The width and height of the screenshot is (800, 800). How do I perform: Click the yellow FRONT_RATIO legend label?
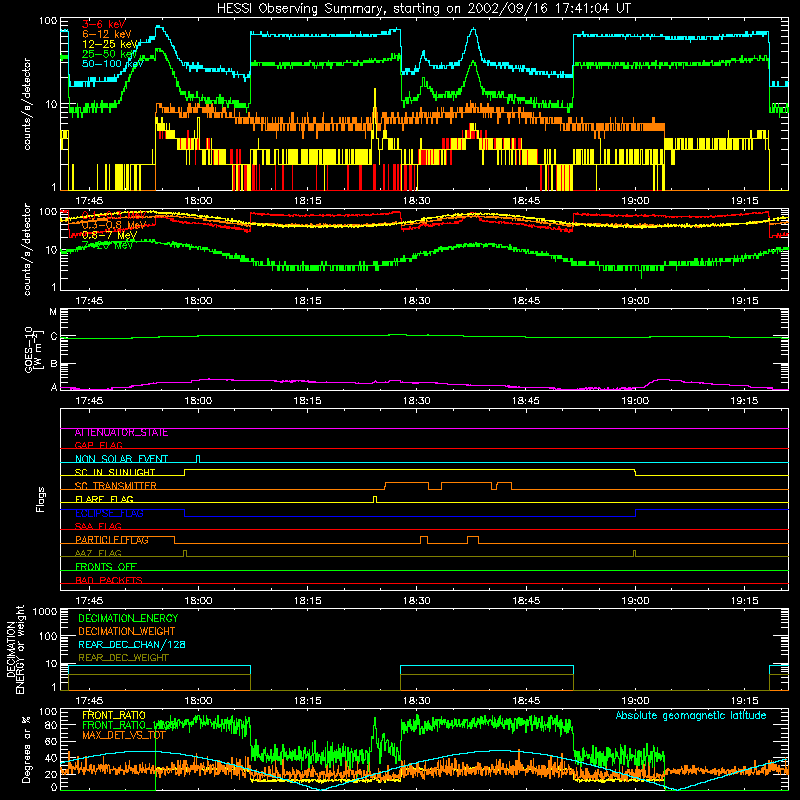pyautogui.click(x=114, y=715)
